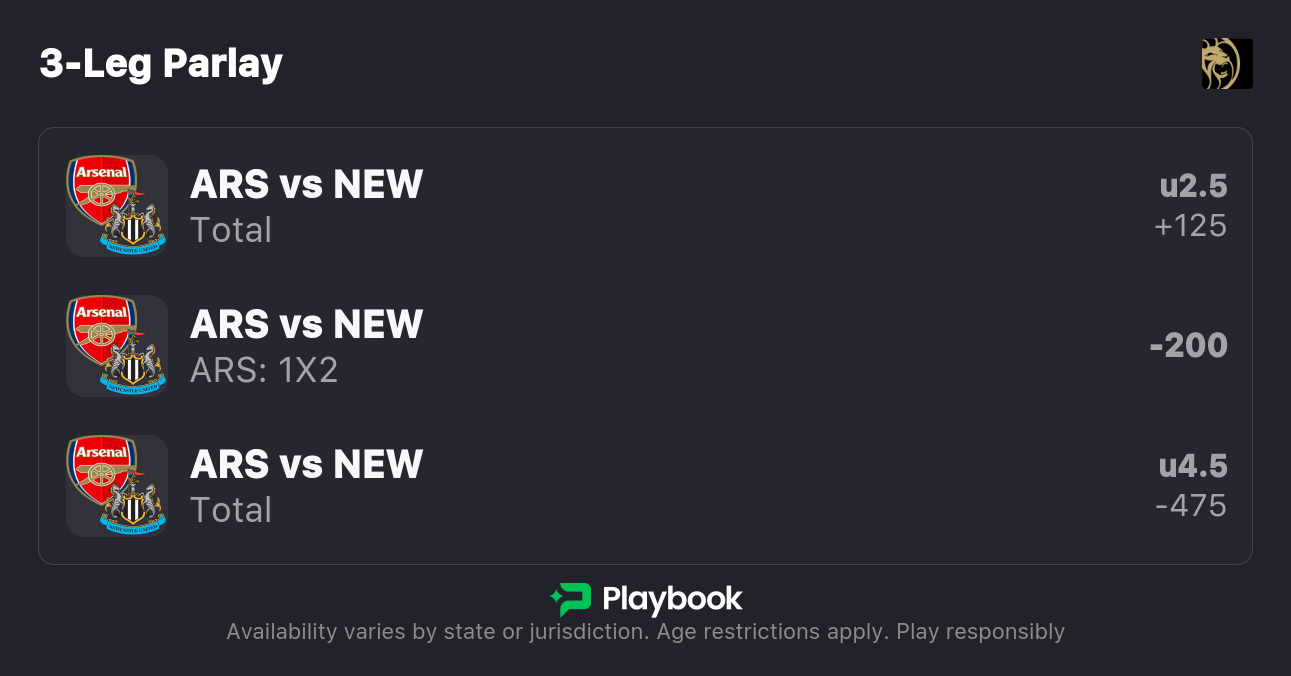Click the "3-Leg Parlay" heading
This screenshot has height=676, width=1291.
click(161, 64)
